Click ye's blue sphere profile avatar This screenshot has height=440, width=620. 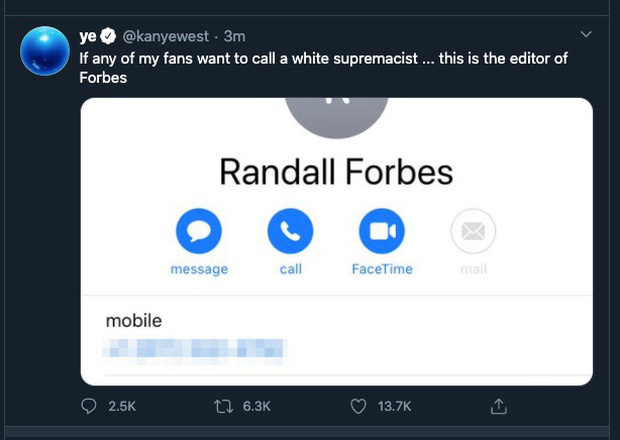pos(47,52)
